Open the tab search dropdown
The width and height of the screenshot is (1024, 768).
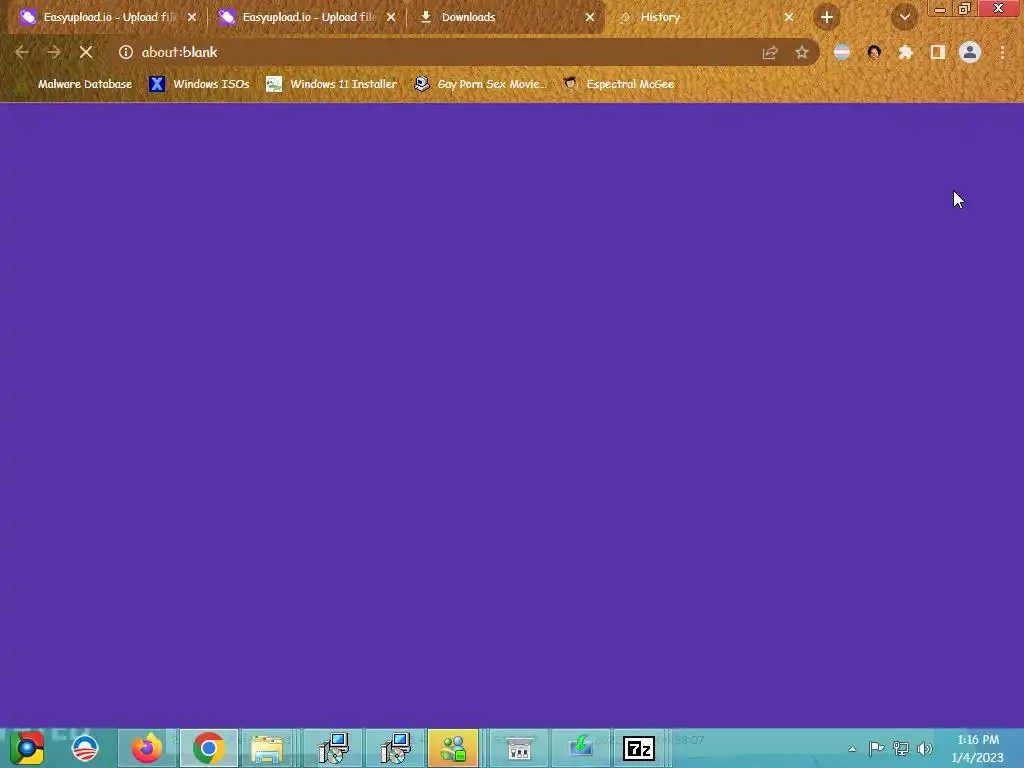904,17
